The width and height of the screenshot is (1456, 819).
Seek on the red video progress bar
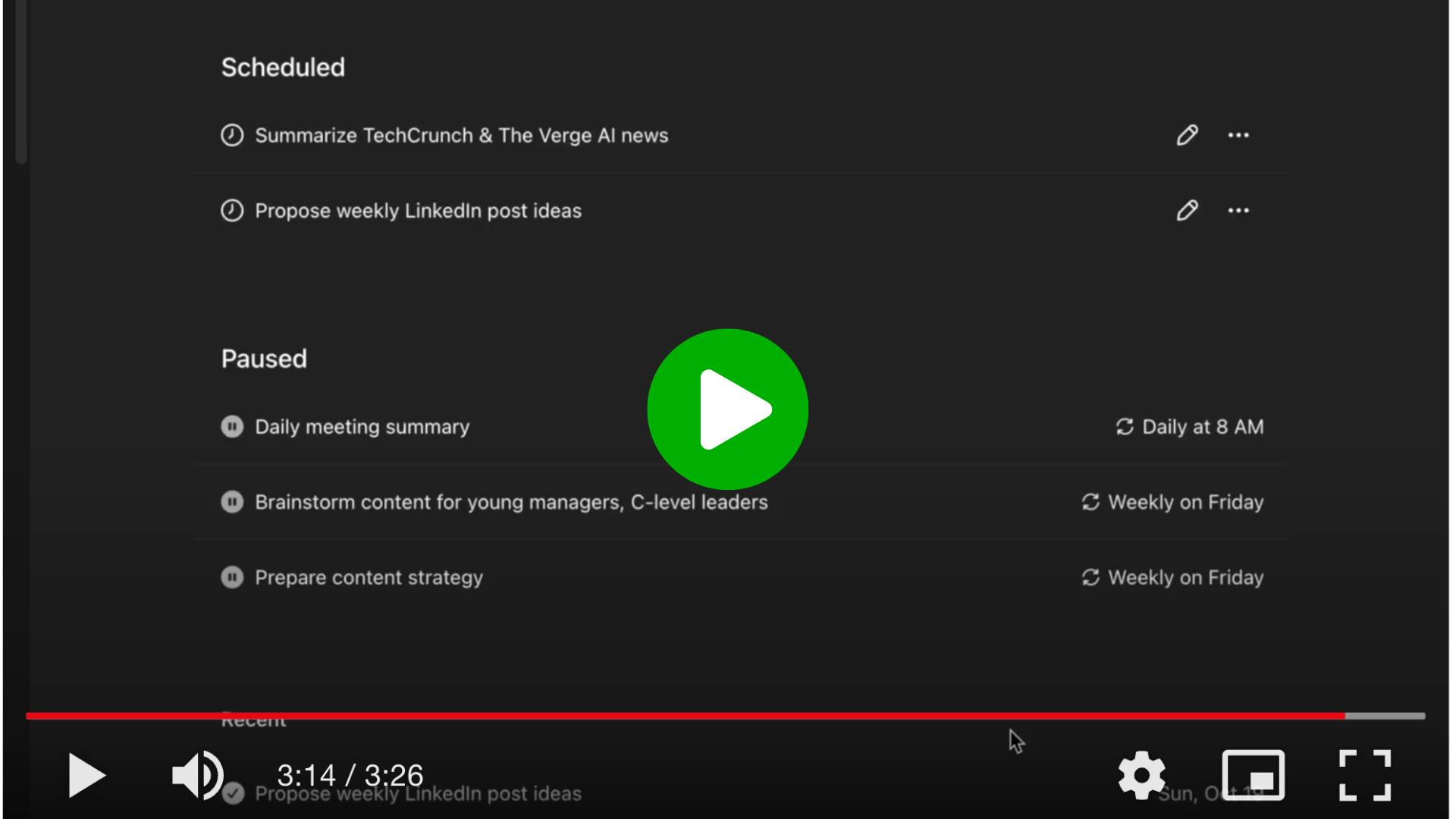[682, 716]
